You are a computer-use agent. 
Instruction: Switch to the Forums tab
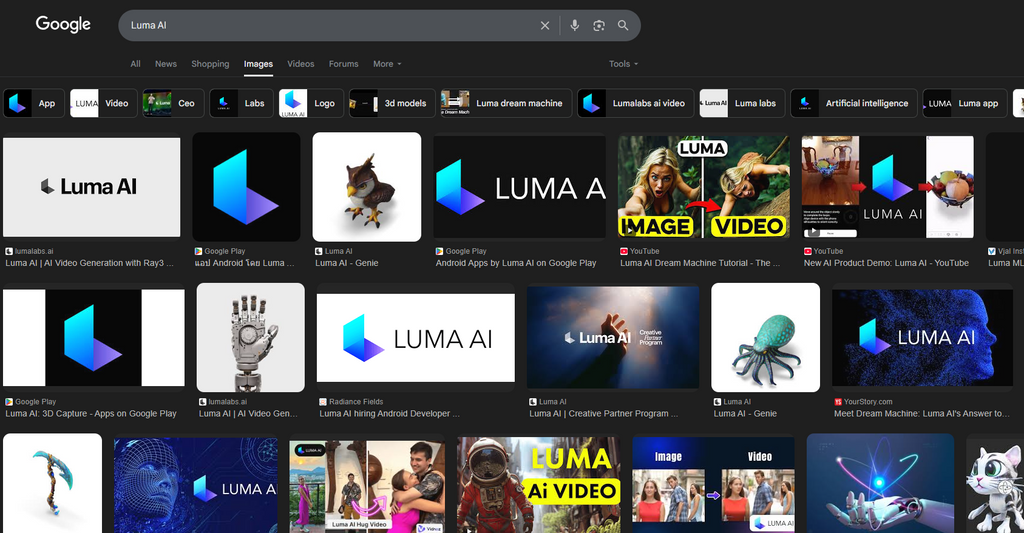click(344, 64)
